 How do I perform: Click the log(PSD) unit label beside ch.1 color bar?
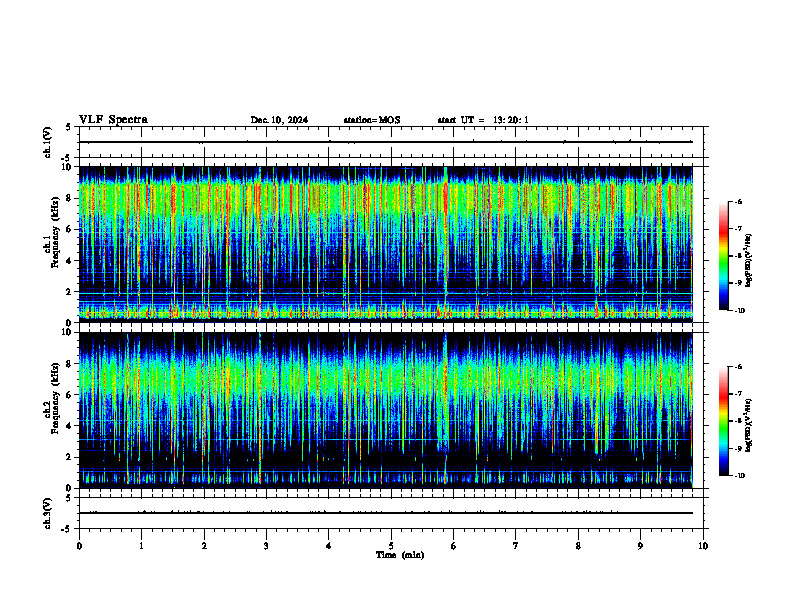pos(748,261)
